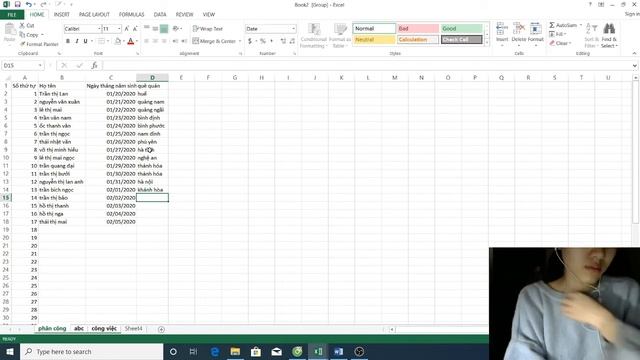This screenshot has height=360, width=640.
Task: Switch to the INSERT ribbon tab
Action: tap(62, 14)
